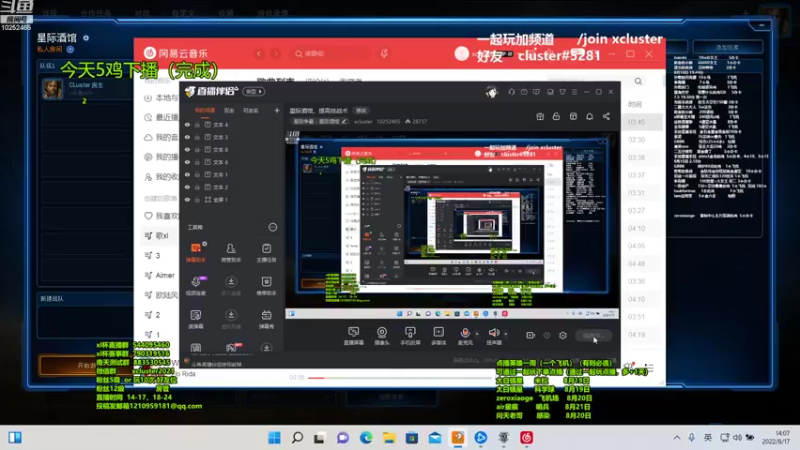Open 最近播放 item in NetEase sidebar
800x450 pixels.
coord(161,117)
